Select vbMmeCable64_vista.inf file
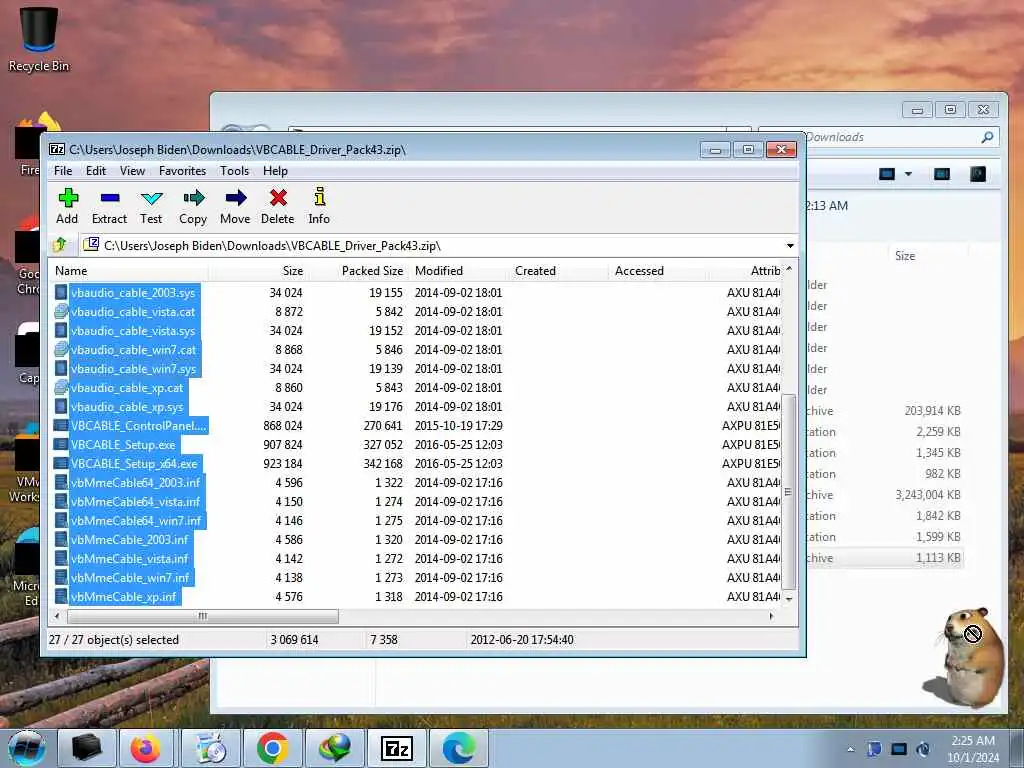Screen dimensions: 1024x768 coord(136,502)
